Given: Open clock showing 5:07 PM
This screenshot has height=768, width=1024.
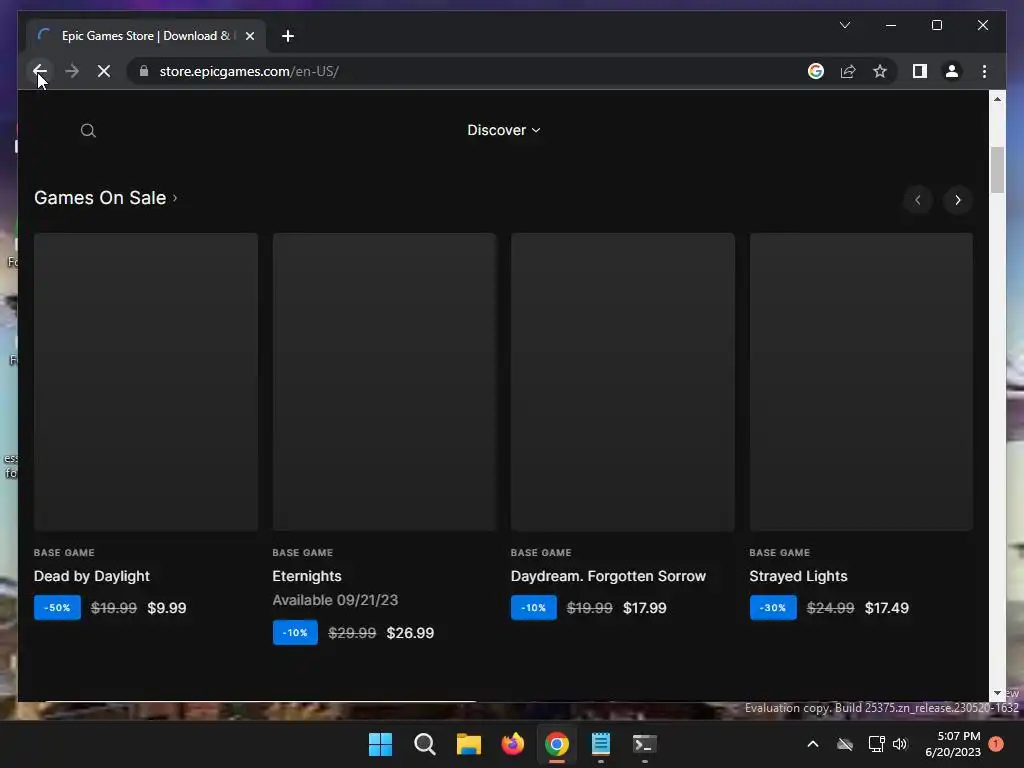Looking at the screenshot, I should tap(952, 744).
